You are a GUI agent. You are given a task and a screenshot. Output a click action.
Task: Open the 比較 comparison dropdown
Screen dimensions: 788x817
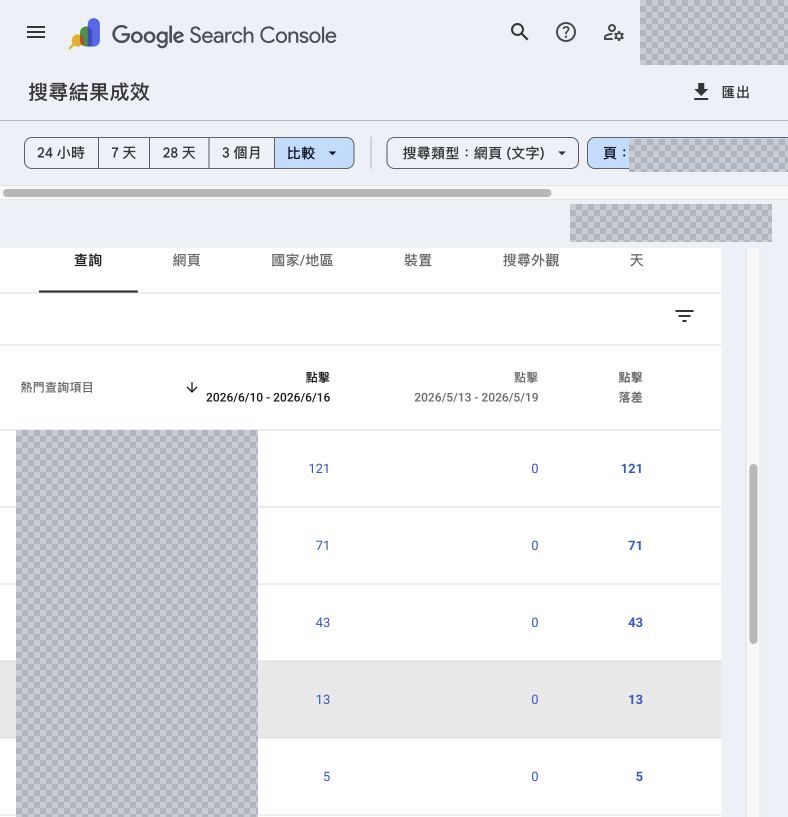tap(314, 153)
